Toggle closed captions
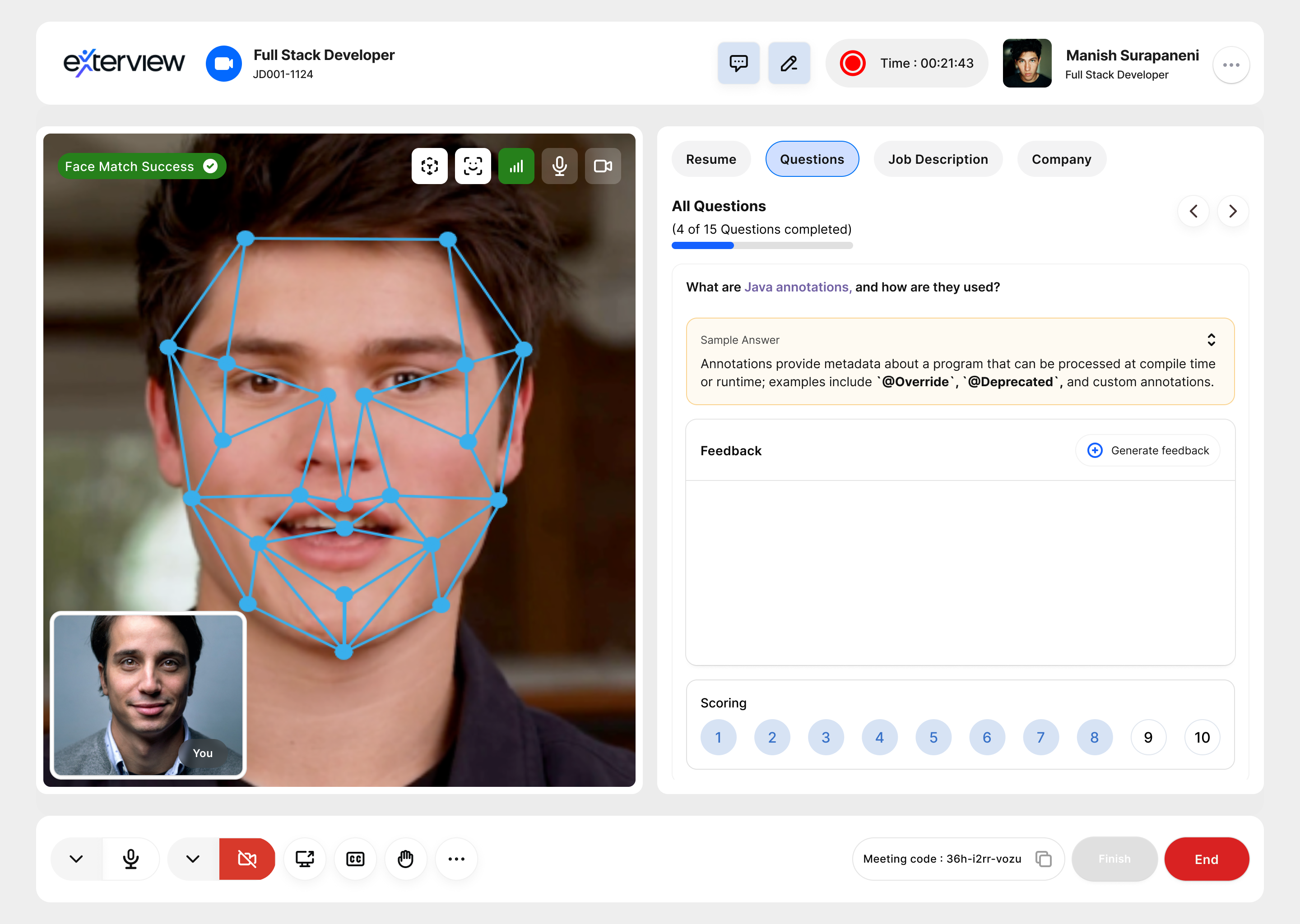The height and width of the screenshot is (924, 1300). pos(355,859)
